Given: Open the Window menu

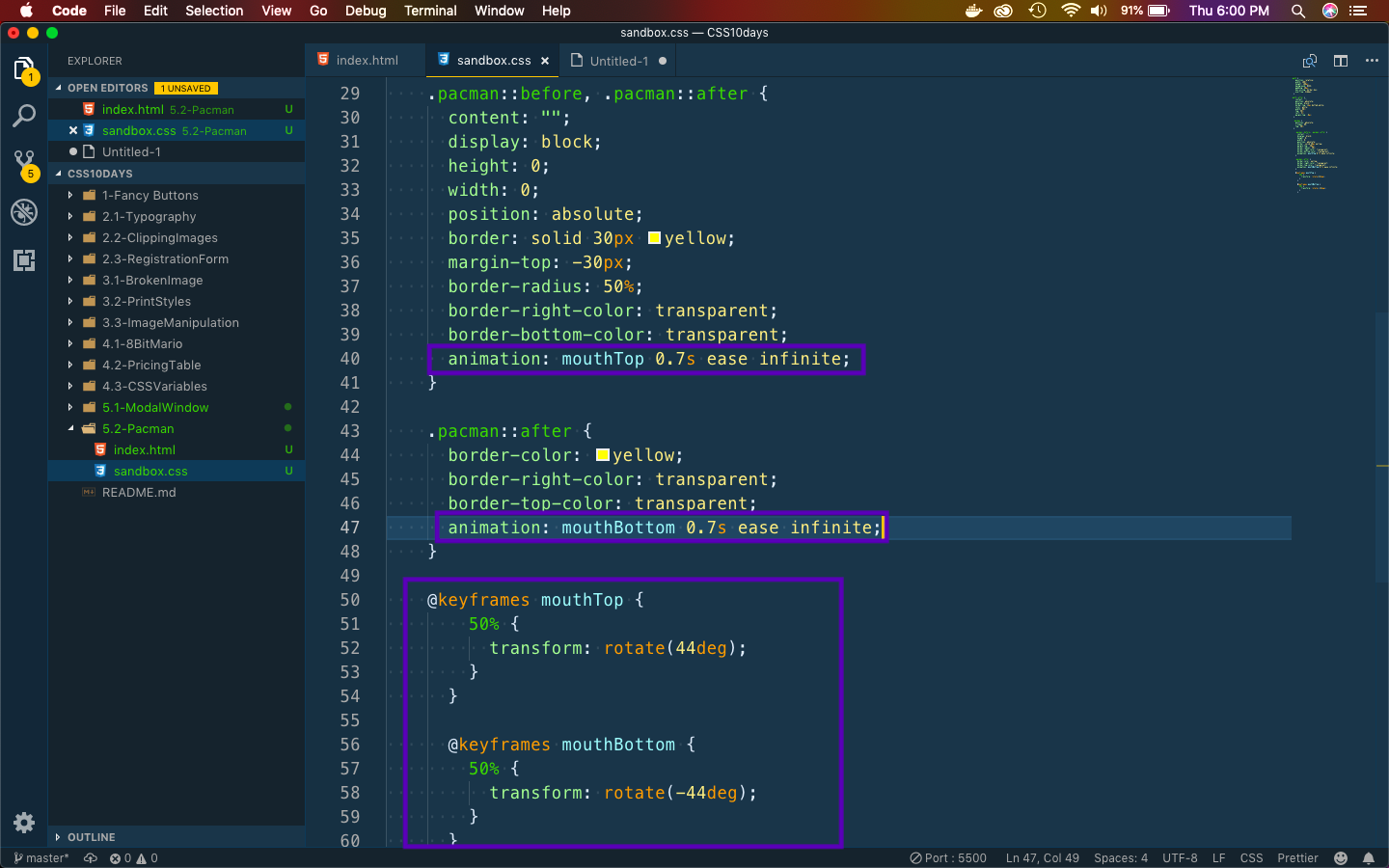Looking at the screenshot, I should pos(499,11).
